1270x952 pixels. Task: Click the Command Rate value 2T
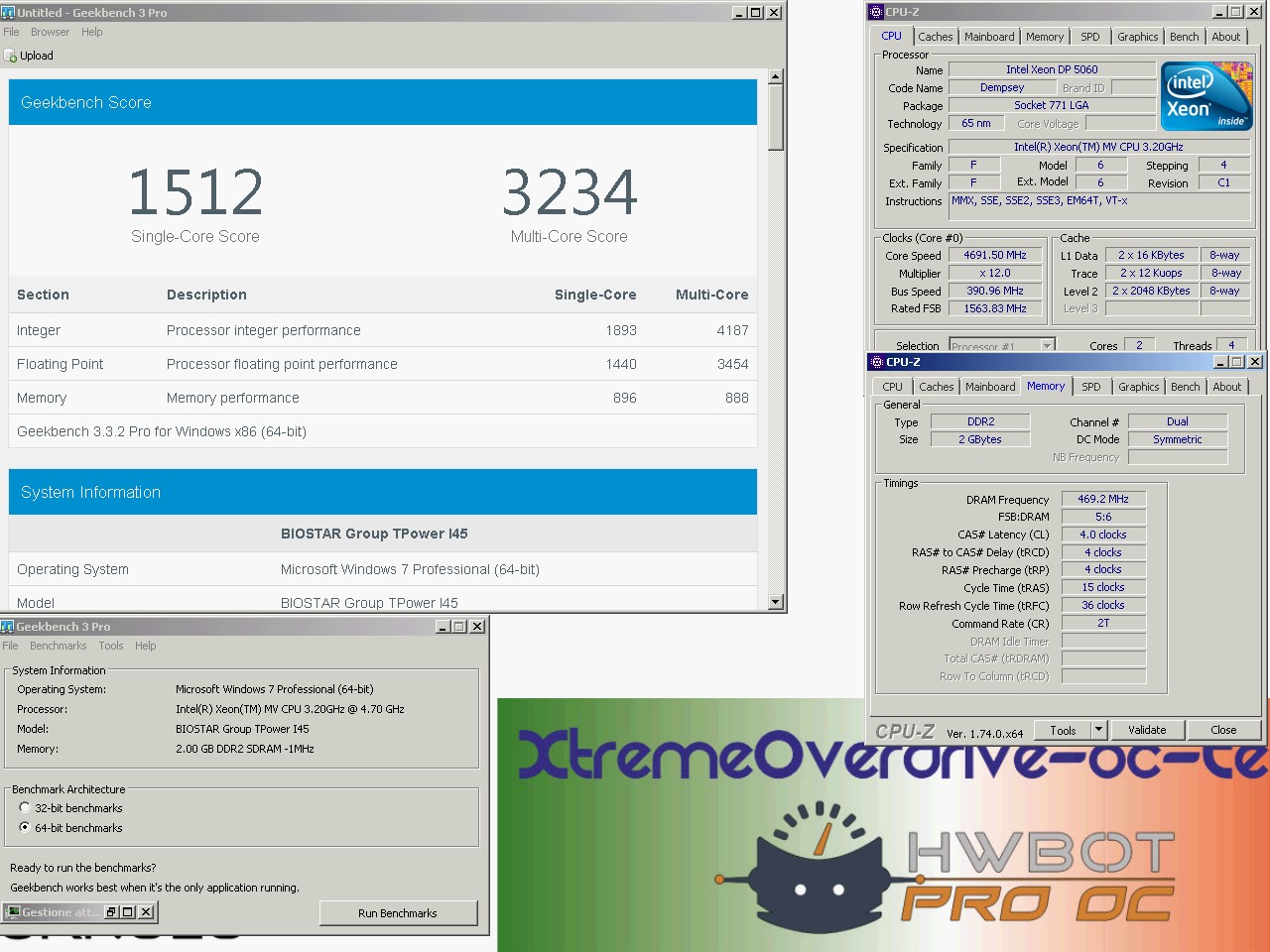(x=1103, y=623)
